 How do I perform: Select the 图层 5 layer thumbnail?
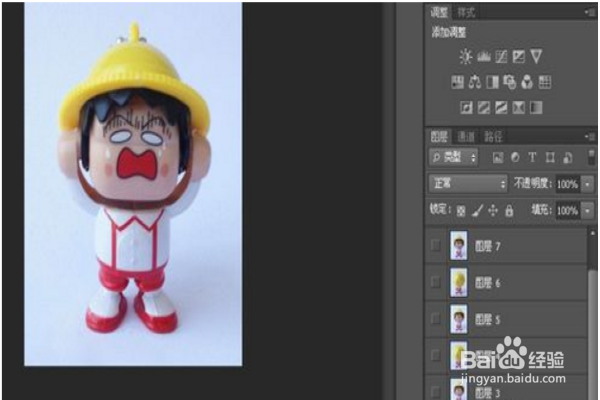coord(459,319)
